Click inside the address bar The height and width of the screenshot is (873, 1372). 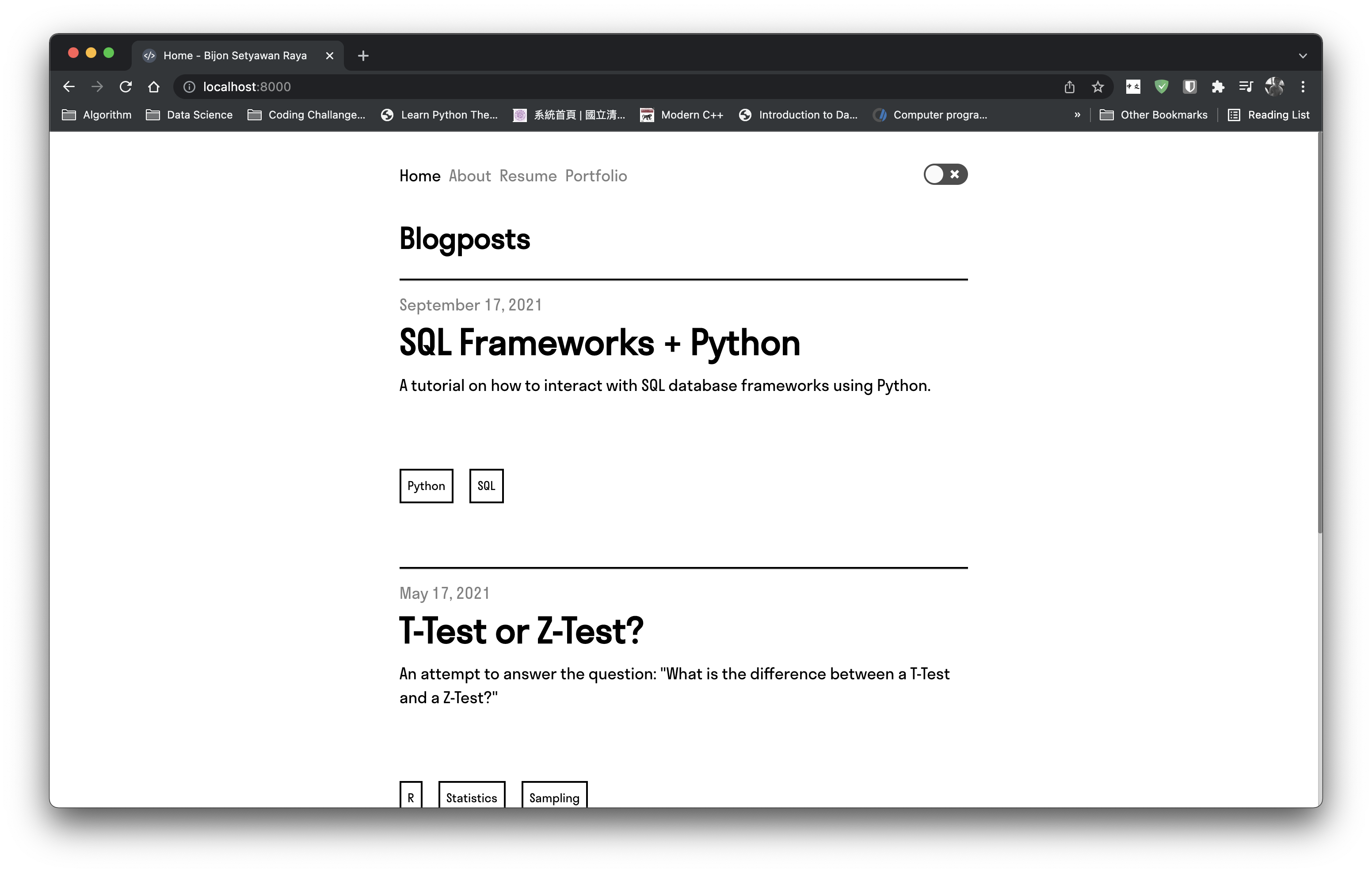(x=399, y=87)
